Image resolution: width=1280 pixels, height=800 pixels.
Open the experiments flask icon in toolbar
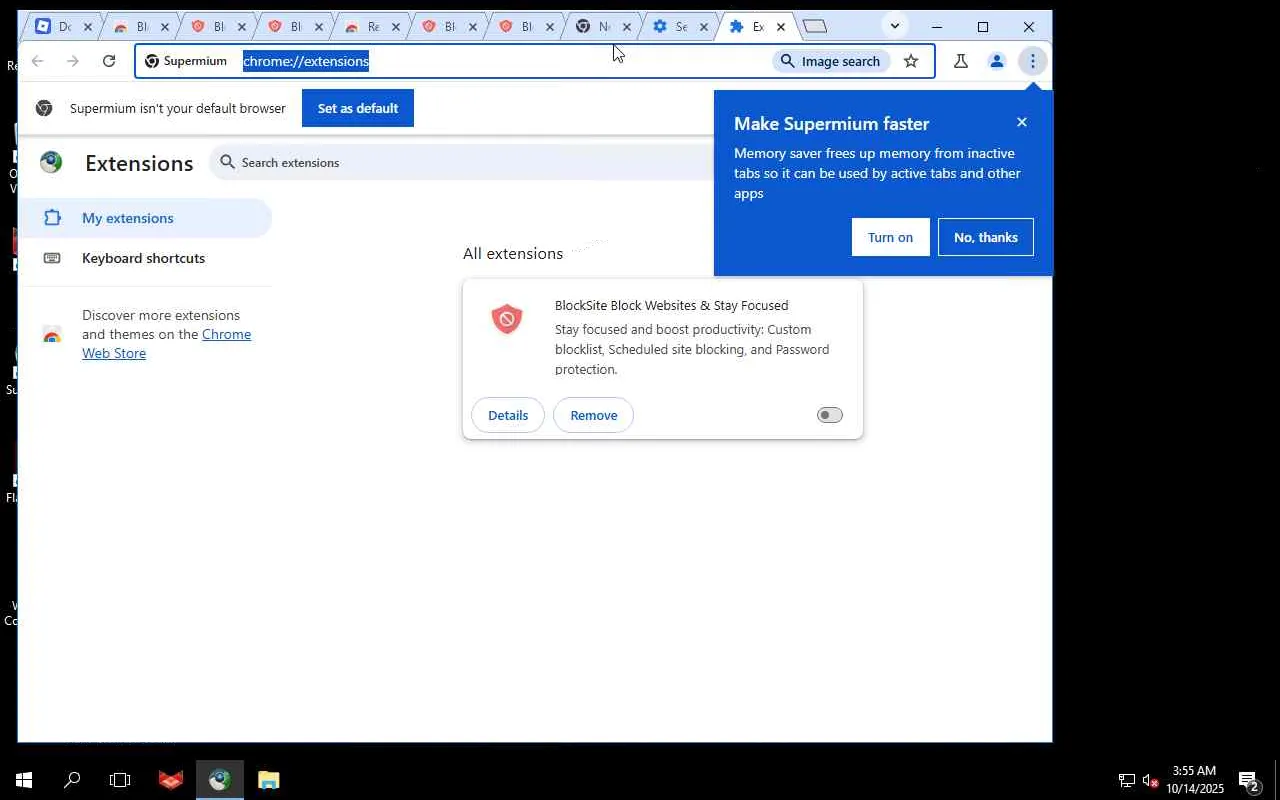point(961,61)
